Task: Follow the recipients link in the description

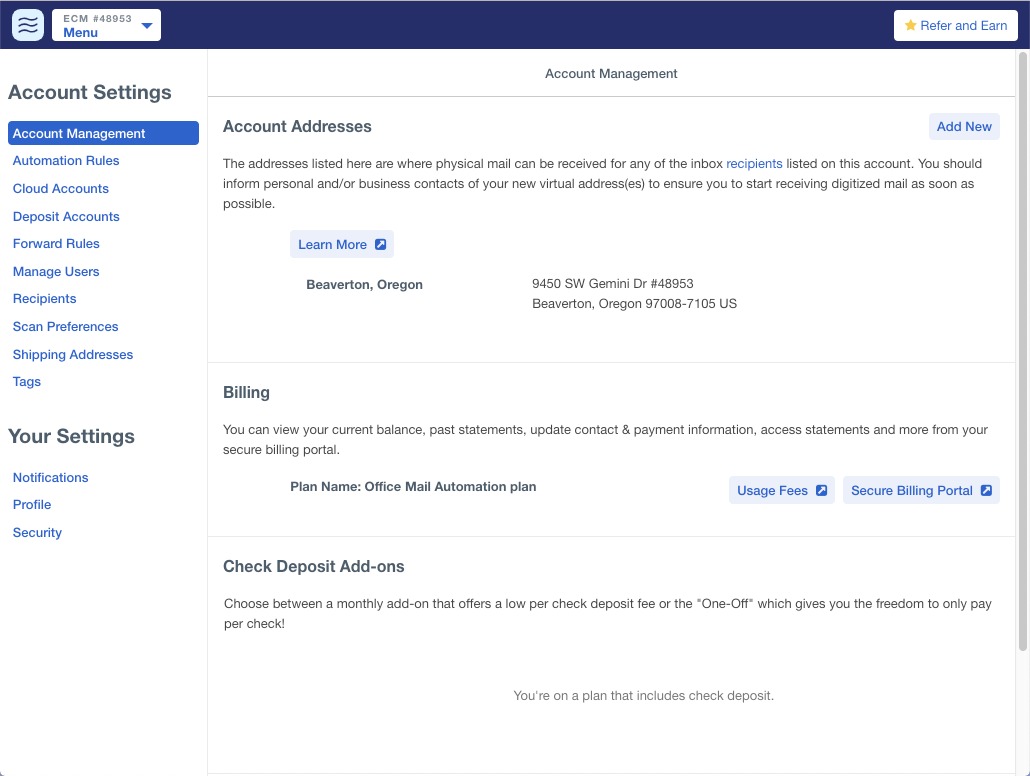Action: point(754,164)
